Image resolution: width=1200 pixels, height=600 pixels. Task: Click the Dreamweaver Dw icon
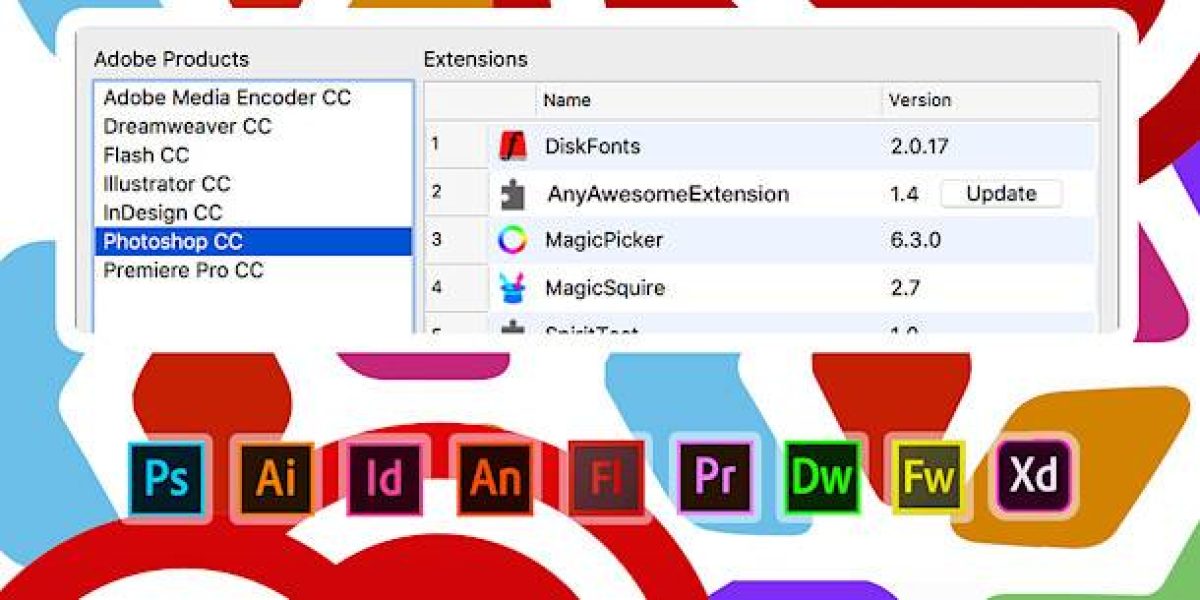click(822, 478)
